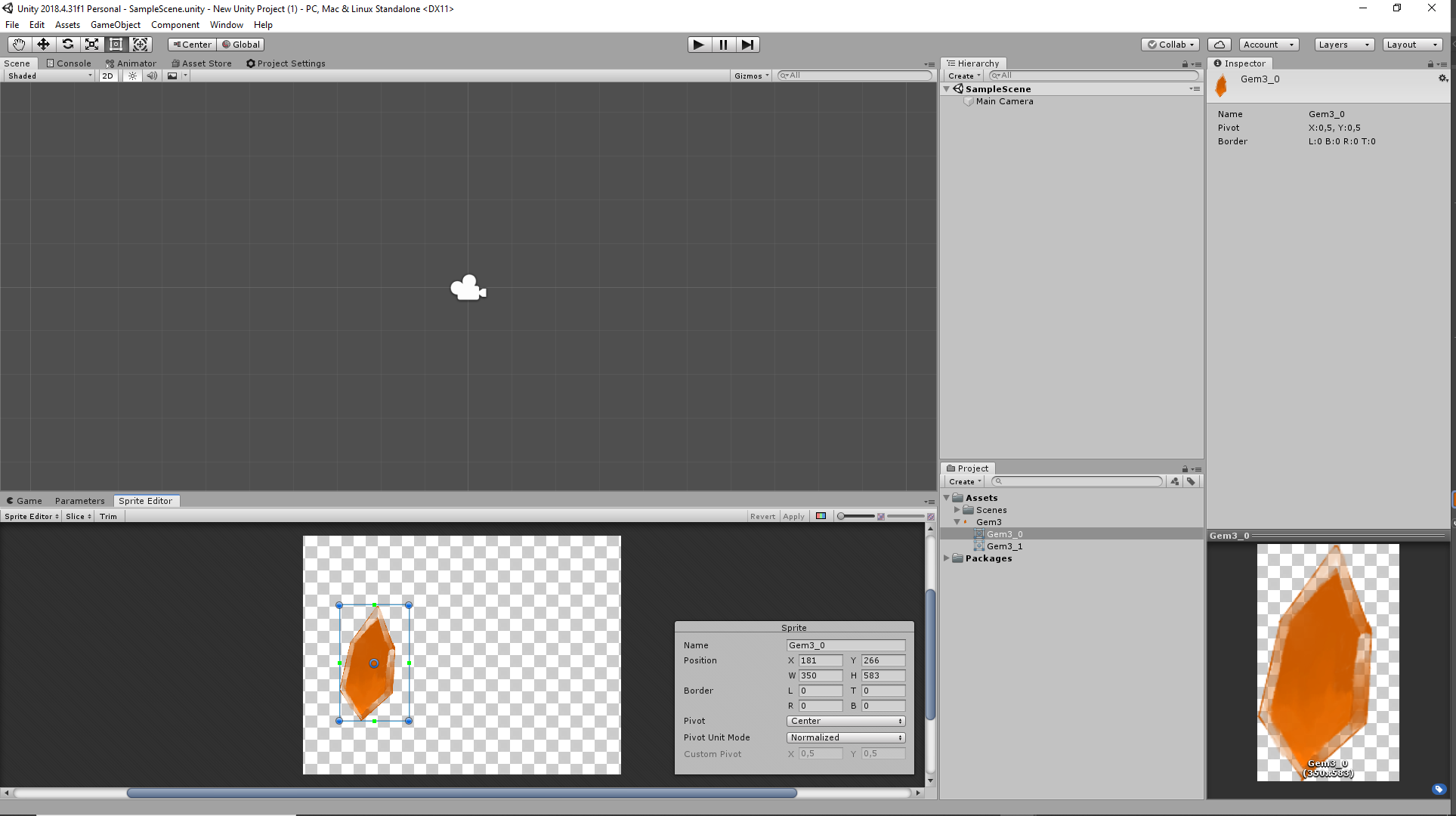
Task: Select the Rotate tool
Action: pyautogui.click(x=67, y=45)
